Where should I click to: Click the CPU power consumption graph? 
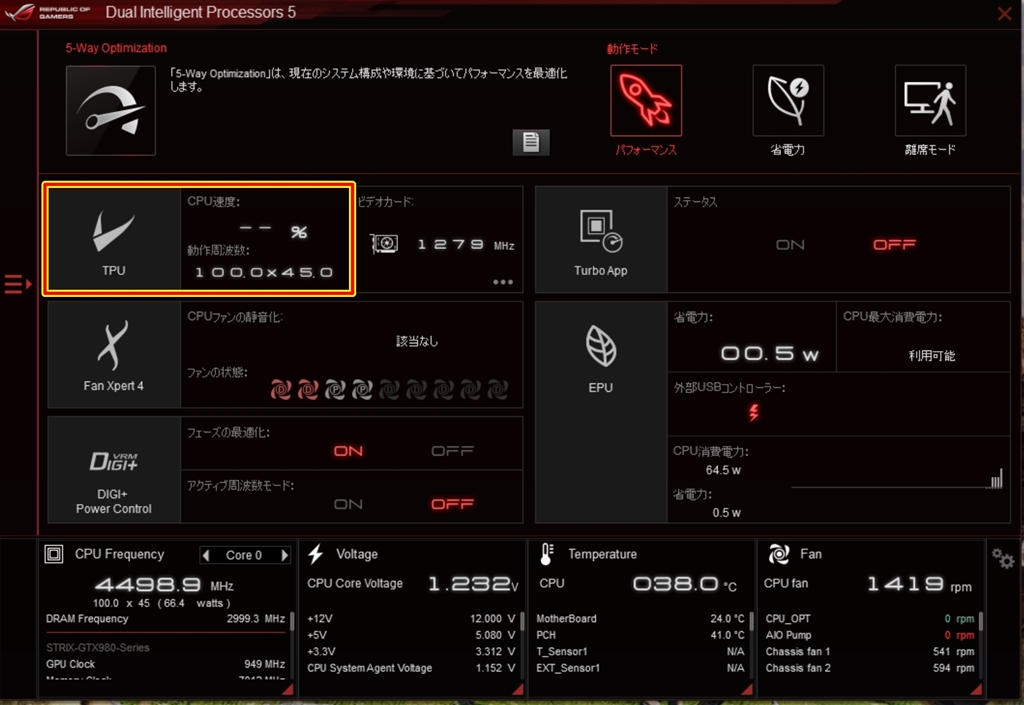click(897, 478)
